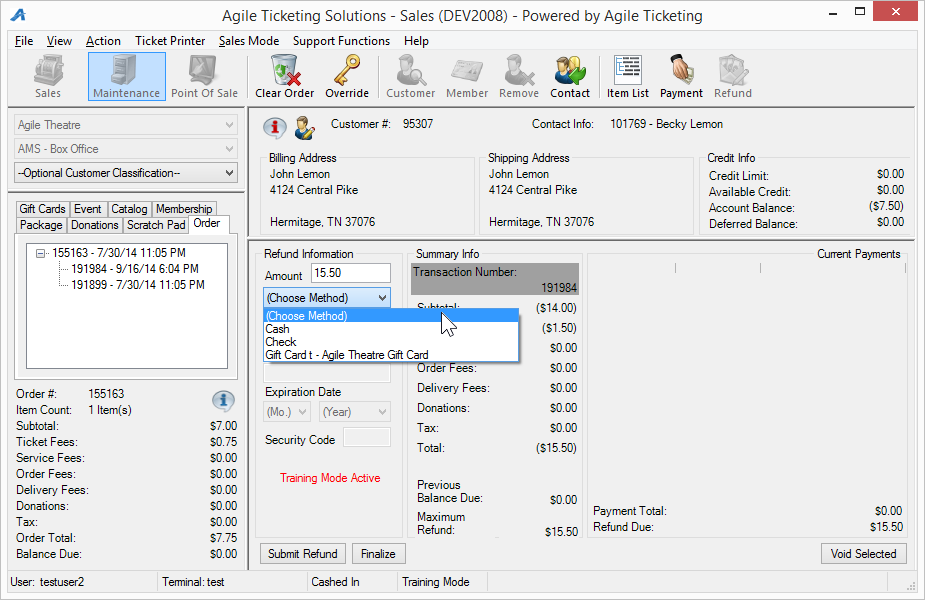The image size is (925, 600).
Task: Open the AMS - Box Office dropdown
Action: click(x=126, y=149)
